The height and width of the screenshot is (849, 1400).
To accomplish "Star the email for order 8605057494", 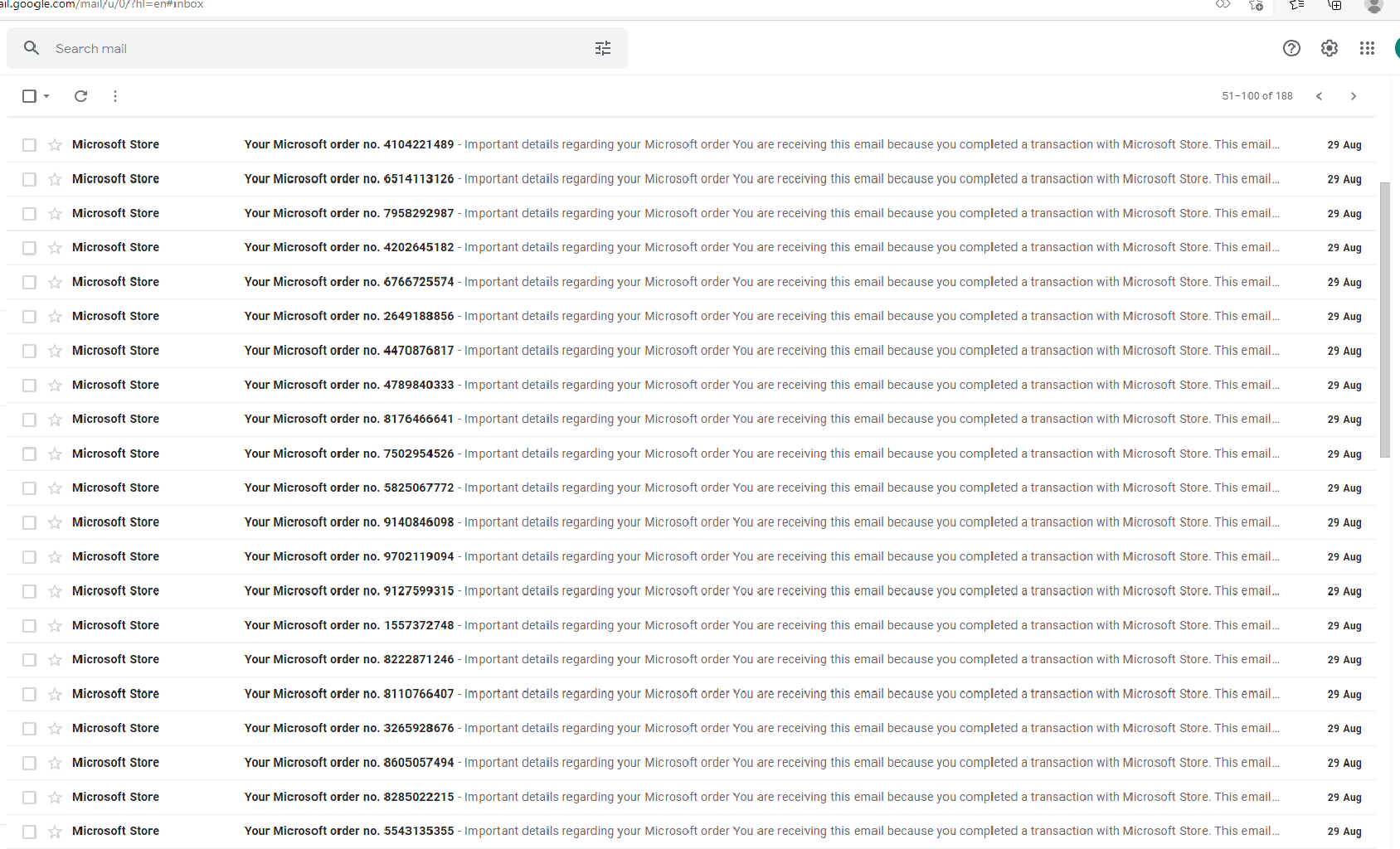I will click(x=55, y=763).
